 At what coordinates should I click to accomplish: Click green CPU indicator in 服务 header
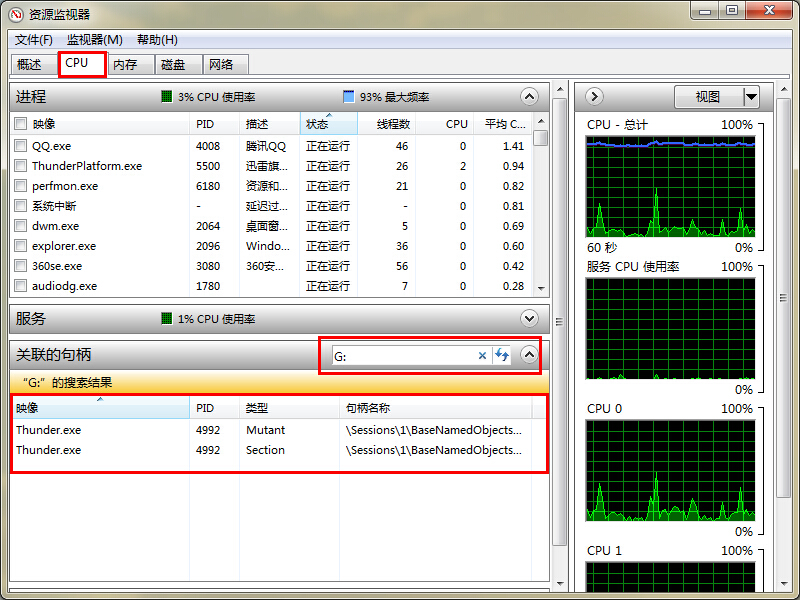click(x=166, y=319)
